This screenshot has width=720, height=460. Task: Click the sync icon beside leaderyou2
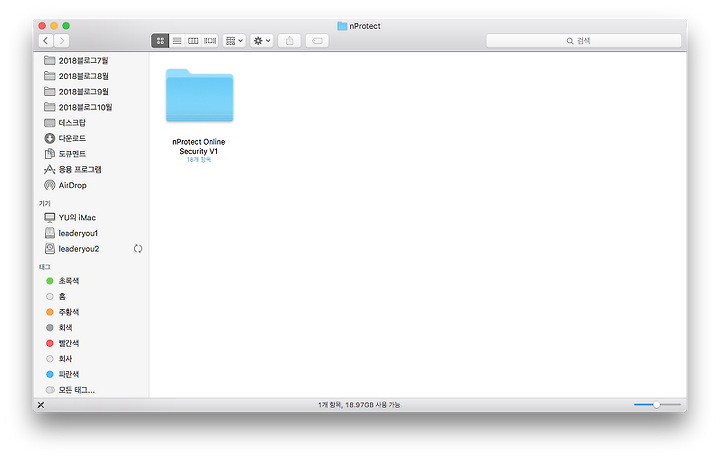point(138,249)
